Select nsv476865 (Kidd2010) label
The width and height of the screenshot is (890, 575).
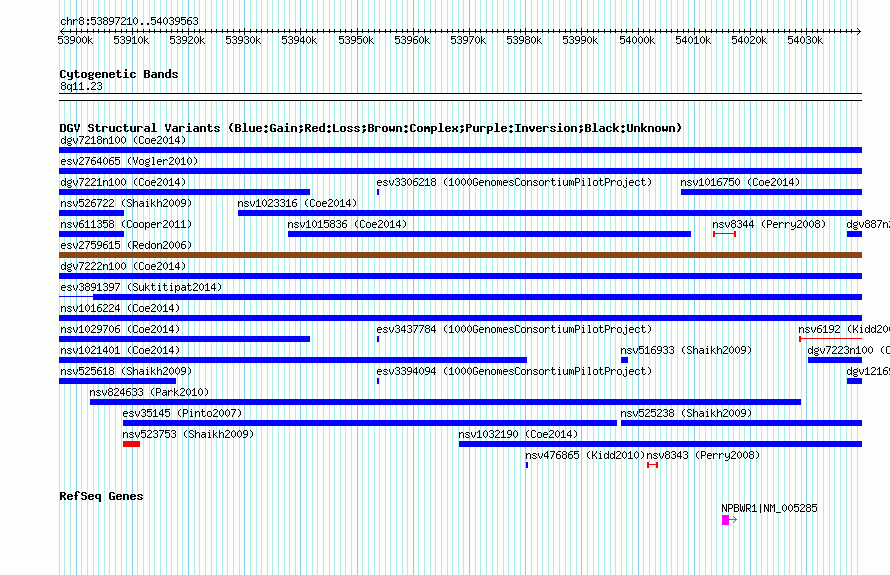coord(585,455)
